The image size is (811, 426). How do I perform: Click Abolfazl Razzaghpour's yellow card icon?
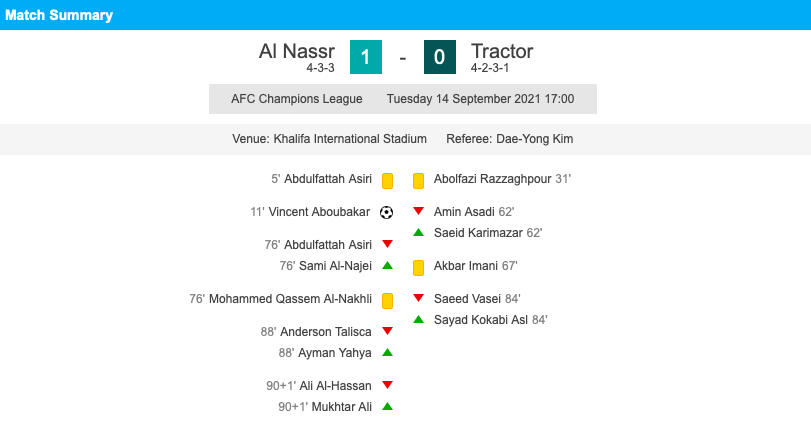coord(419,180)
